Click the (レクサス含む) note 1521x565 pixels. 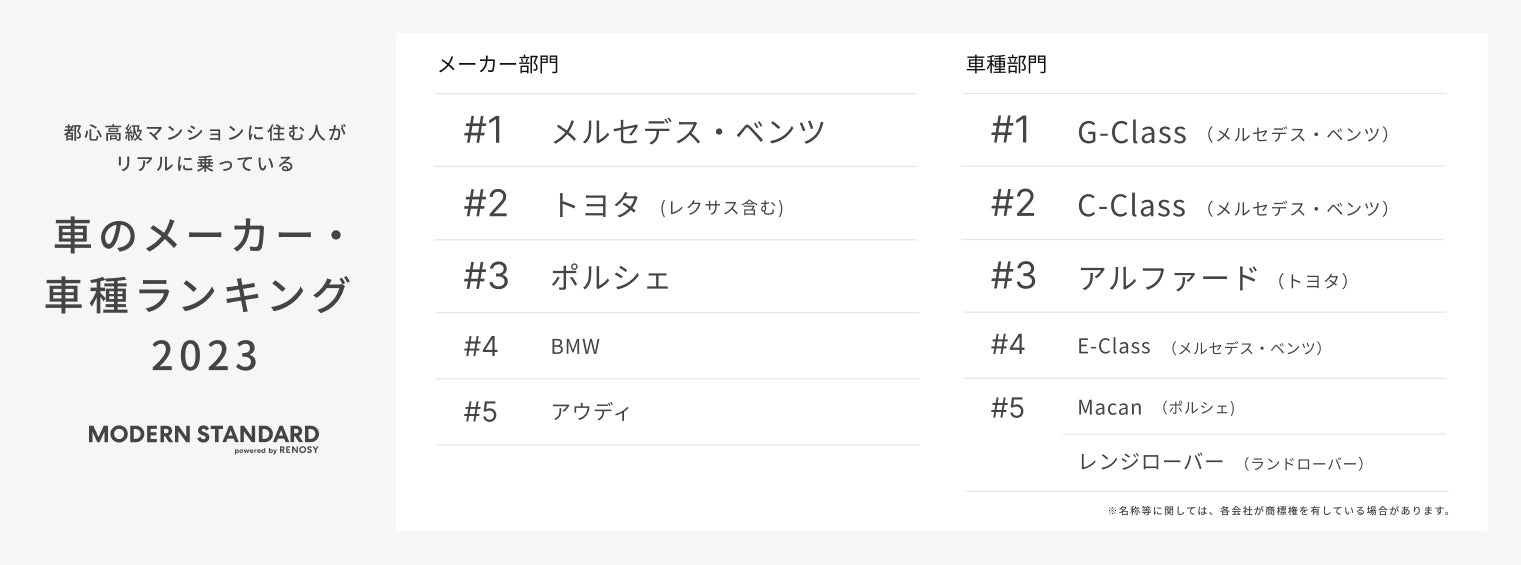click(x=722, y=208)
